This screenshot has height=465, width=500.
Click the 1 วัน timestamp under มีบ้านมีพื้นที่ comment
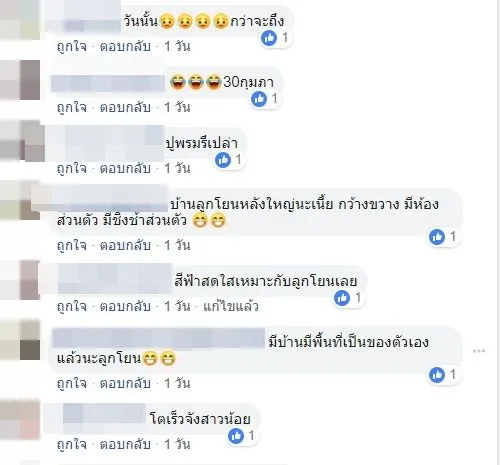[x=177, y=384]
